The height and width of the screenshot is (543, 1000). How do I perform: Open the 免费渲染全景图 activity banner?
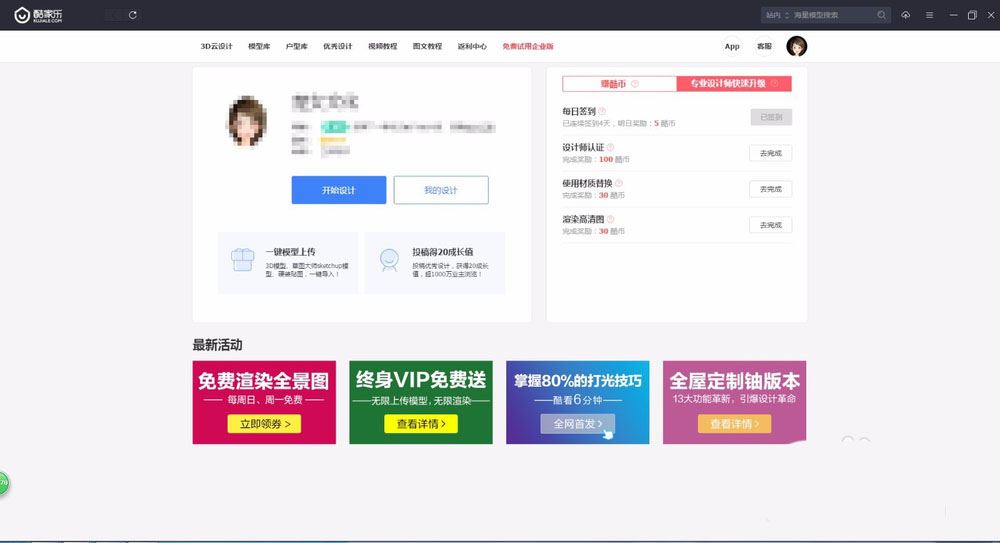click(264, 402)
